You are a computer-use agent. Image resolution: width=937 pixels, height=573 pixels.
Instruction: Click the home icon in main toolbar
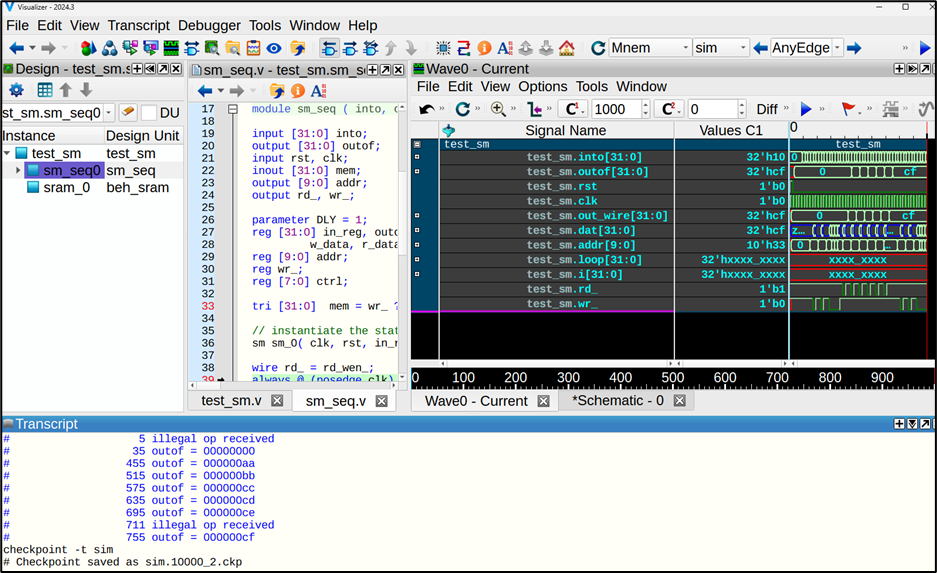point(567,48)
